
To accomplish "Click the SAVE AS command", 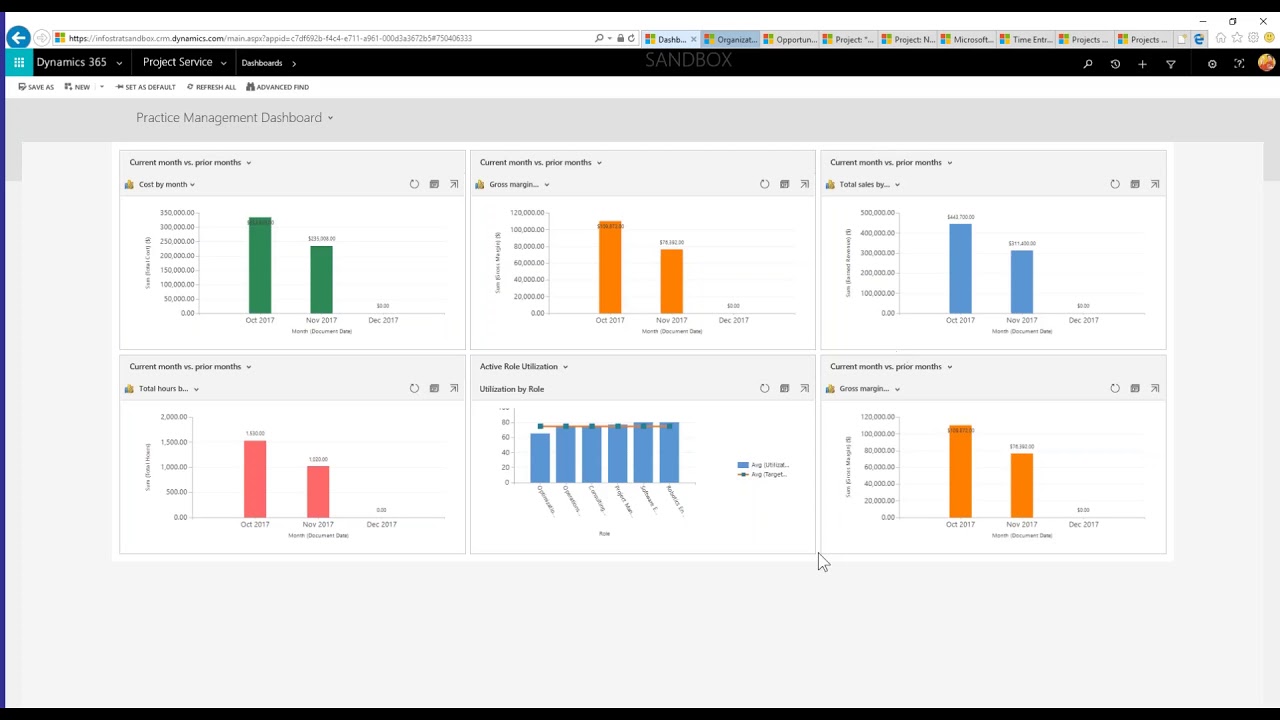I will point(36,87).
